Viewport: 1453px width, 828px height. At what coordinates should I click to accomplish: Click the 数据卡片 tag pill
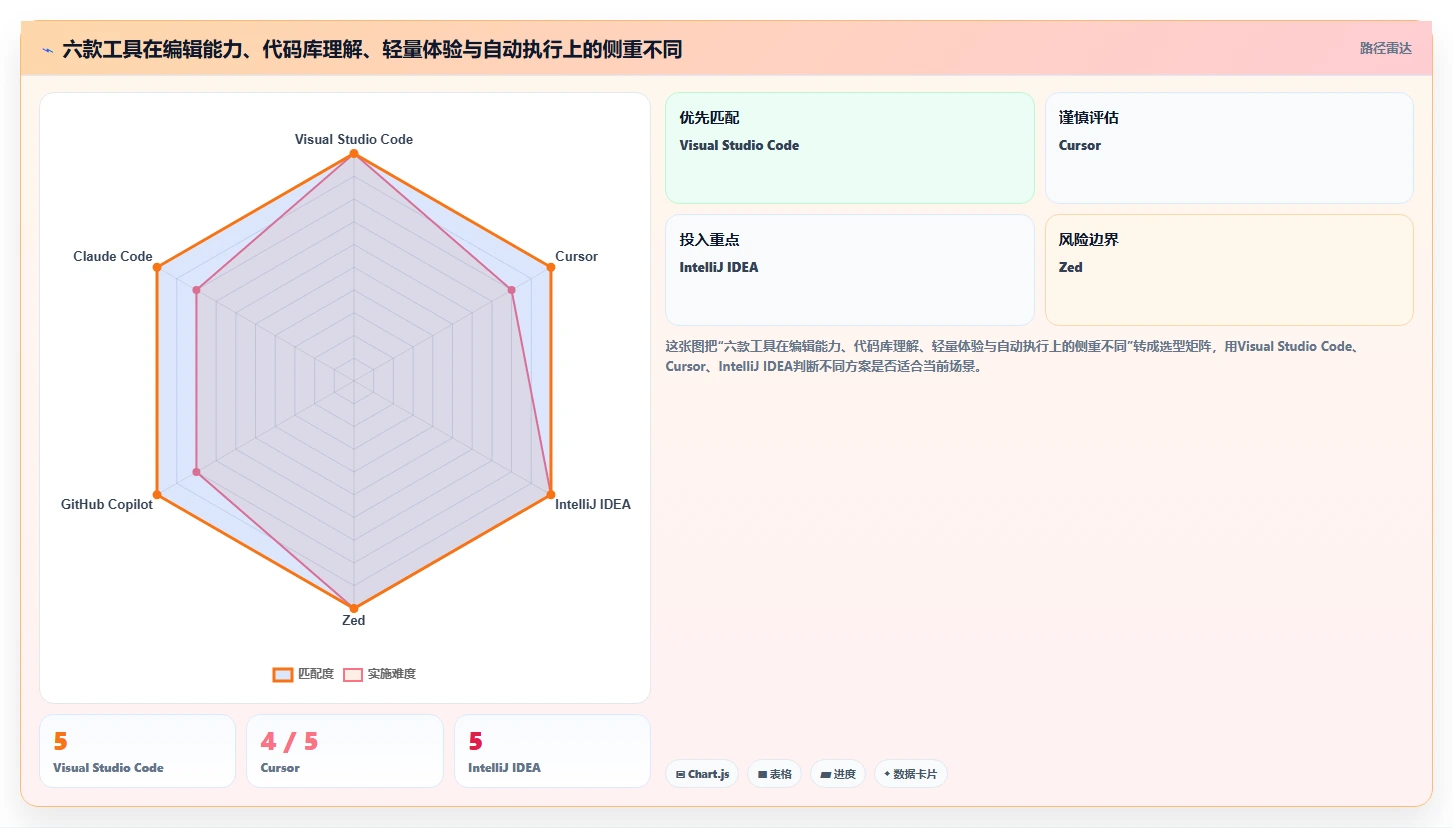[x=911, y=774]
